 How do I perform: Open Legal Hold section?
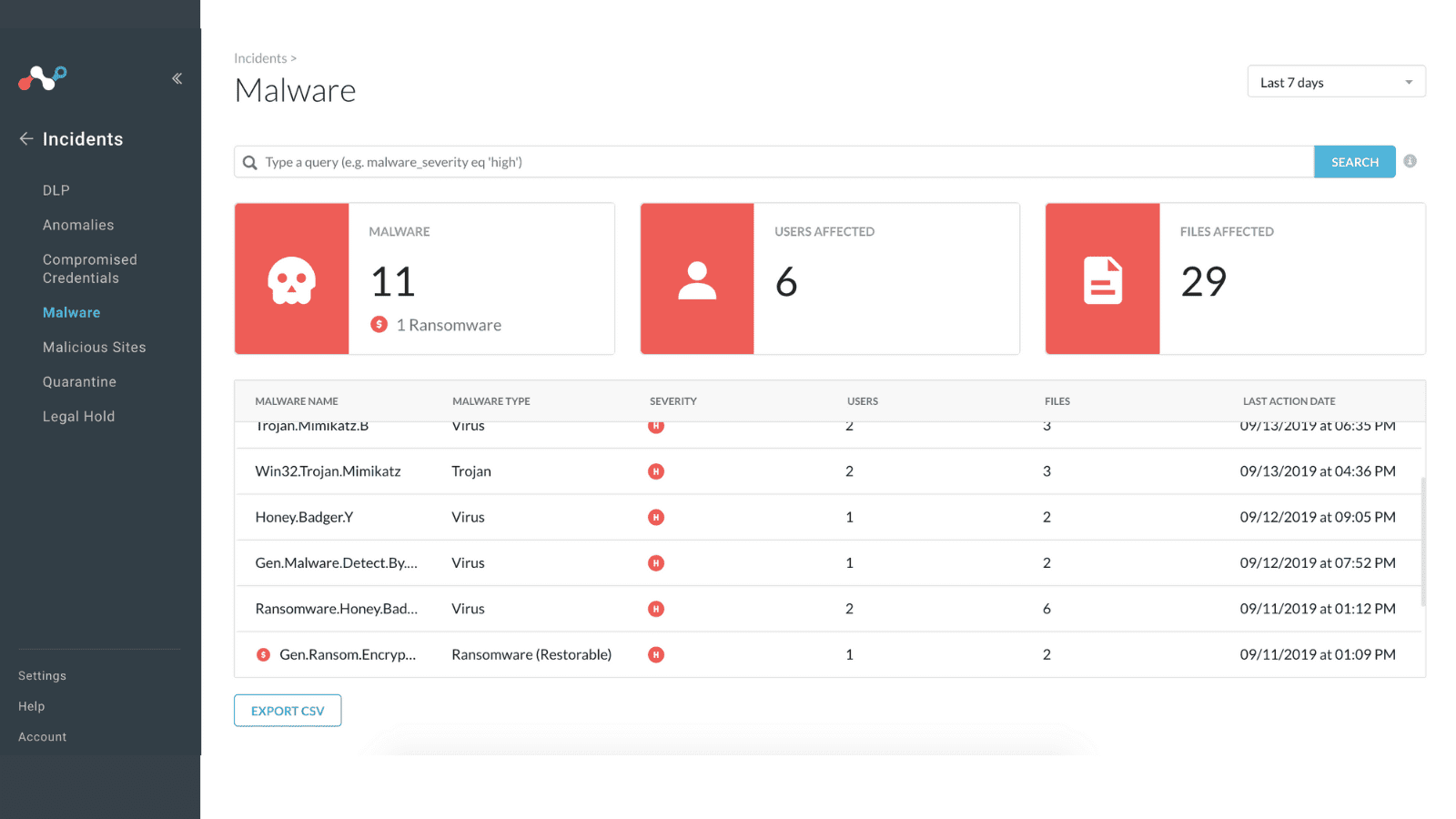(78, 416)
